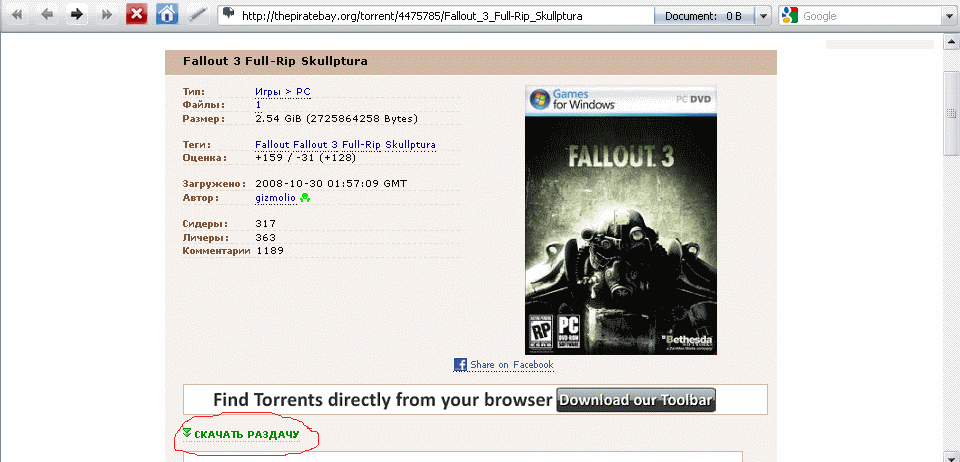Click the size value 2.54 GiB
The width and height of the screenshot is (960, 462).
[337, 118]
